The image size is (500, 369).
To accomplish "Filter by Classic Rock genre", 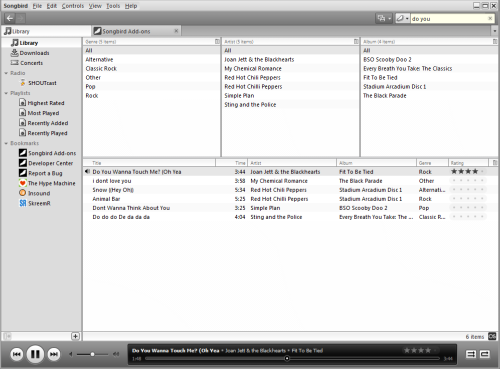I will point(151,68).
